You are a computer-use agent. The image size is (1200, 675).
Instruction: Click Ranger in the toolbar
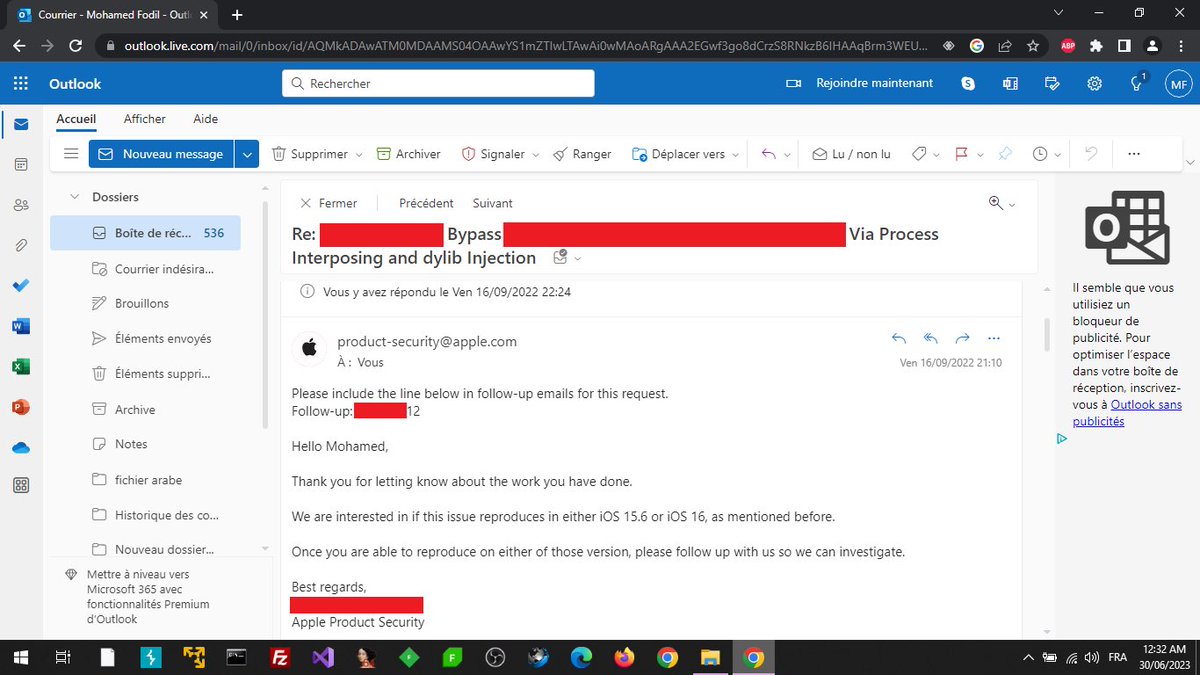point(581,154)
